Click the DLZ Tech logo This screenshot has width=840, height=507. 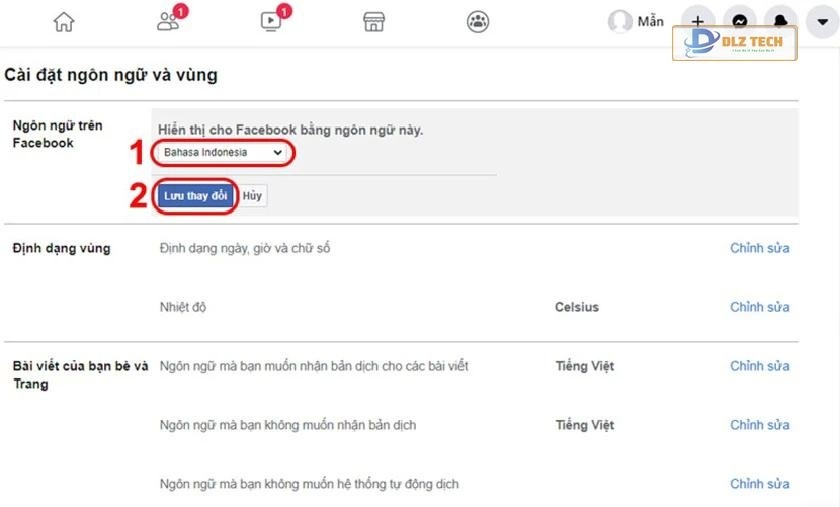tap(735, 43)
